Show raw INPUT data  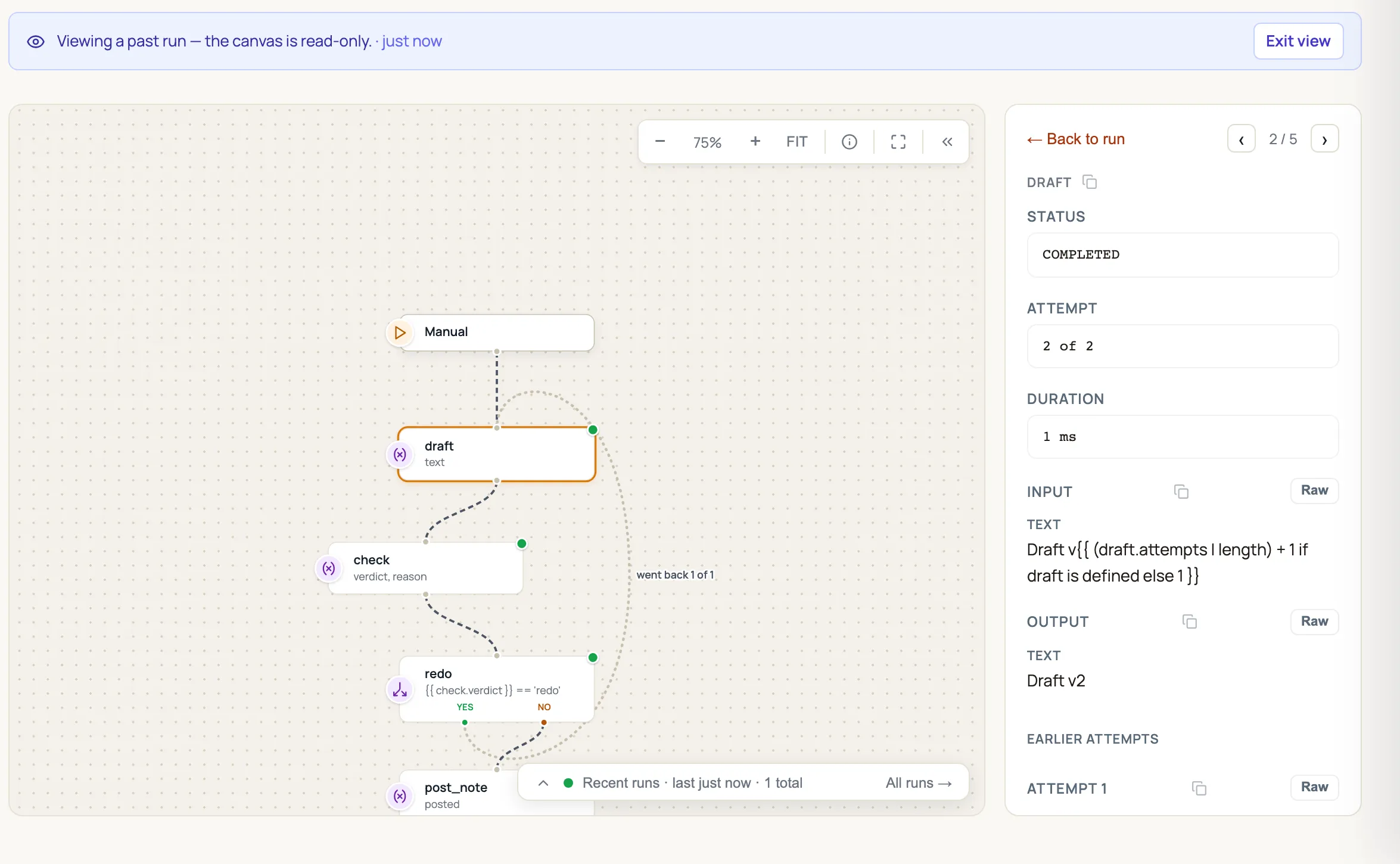pos(1314,490)
